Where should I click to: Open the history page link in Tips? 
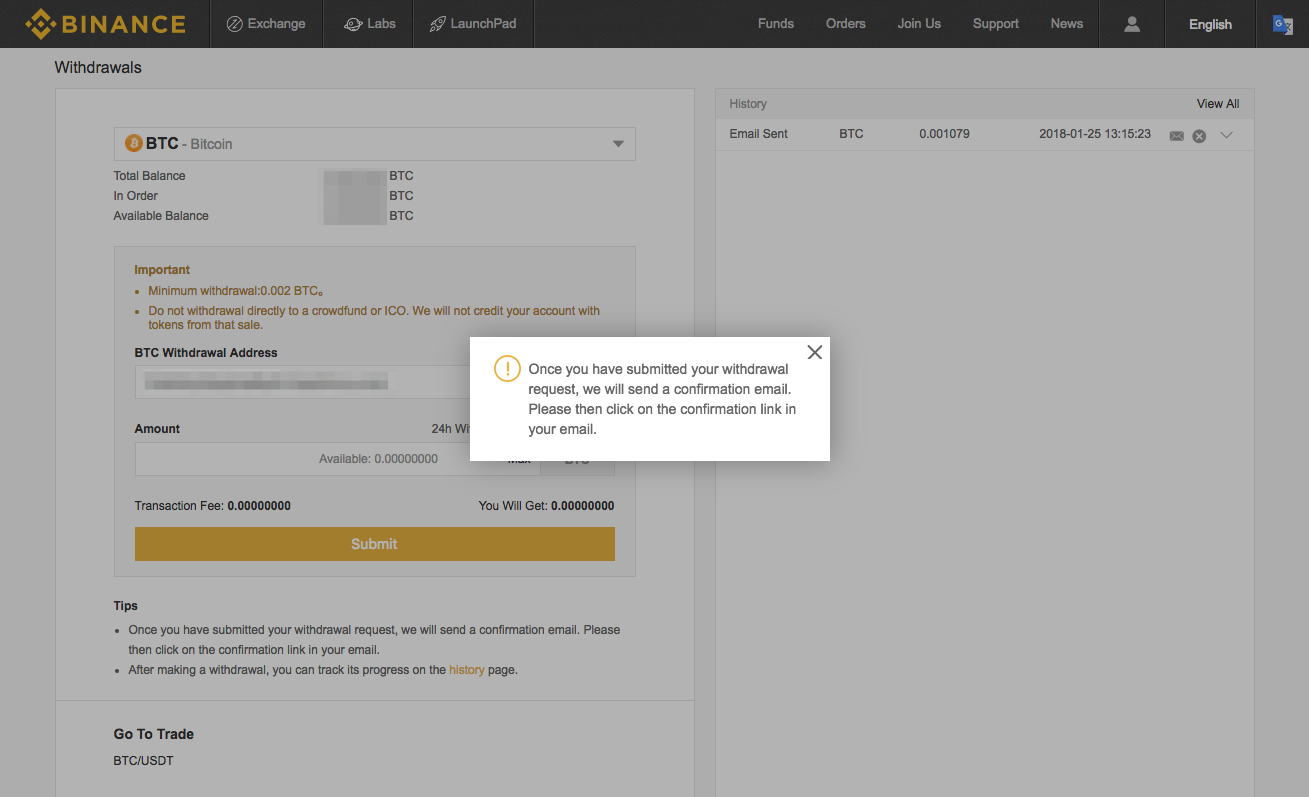coord(466,670)
